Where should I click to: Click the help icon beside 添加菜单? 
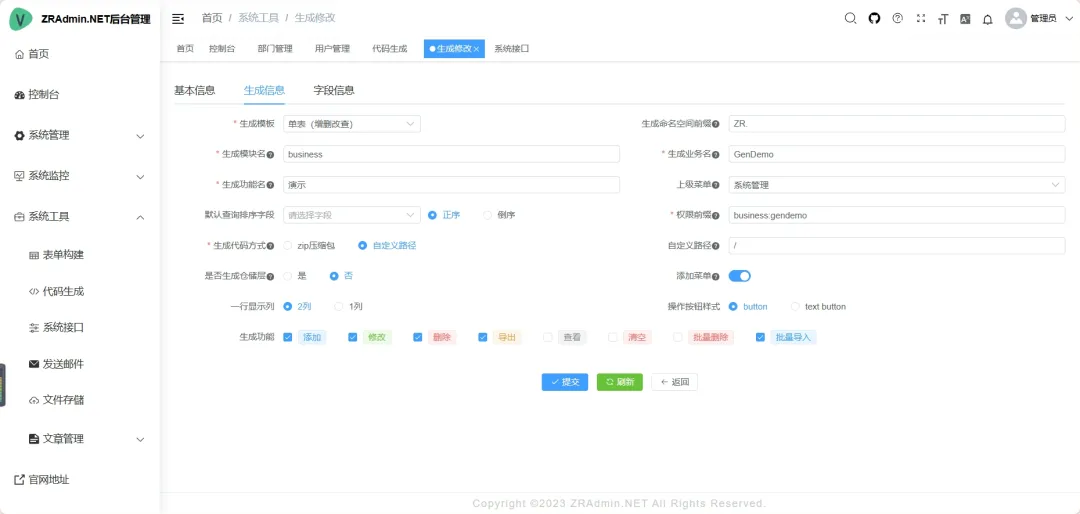716,276
